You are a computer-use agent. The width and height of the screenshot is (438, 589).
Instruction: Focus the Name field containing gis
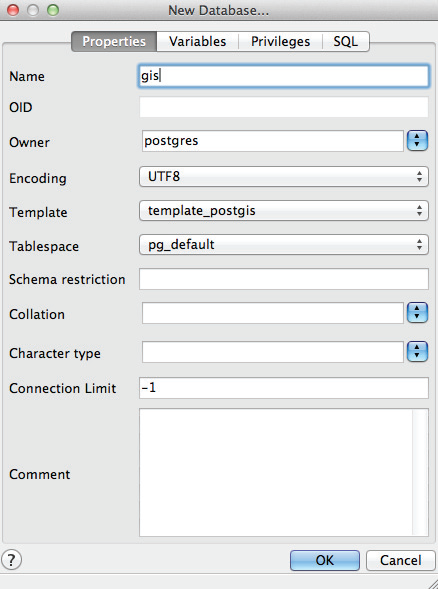284,76
